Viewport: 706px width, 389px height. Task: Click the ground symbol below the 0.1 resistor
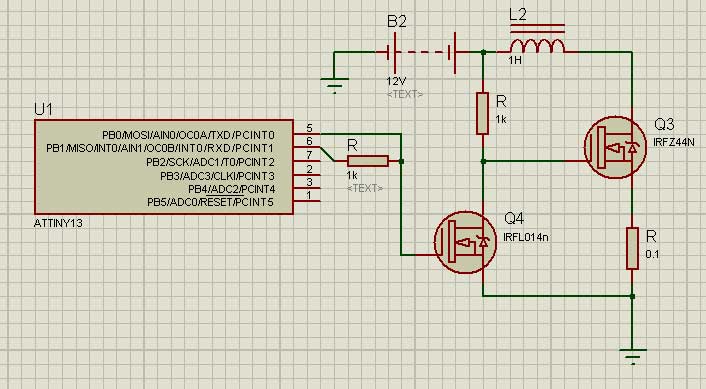pyautogui.click(x=633, y=356)
